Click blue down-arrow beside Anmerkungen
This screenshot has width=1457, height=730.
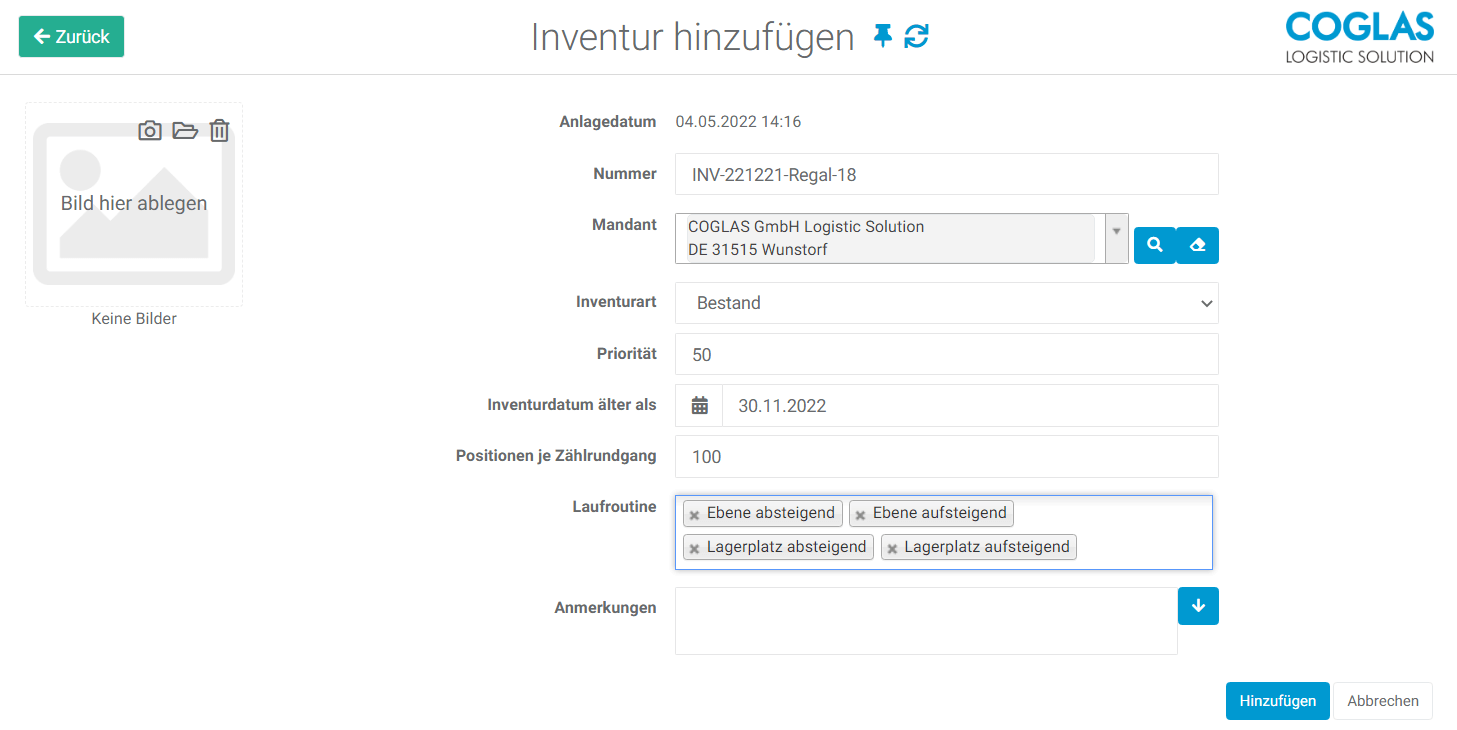[1198, 606]
